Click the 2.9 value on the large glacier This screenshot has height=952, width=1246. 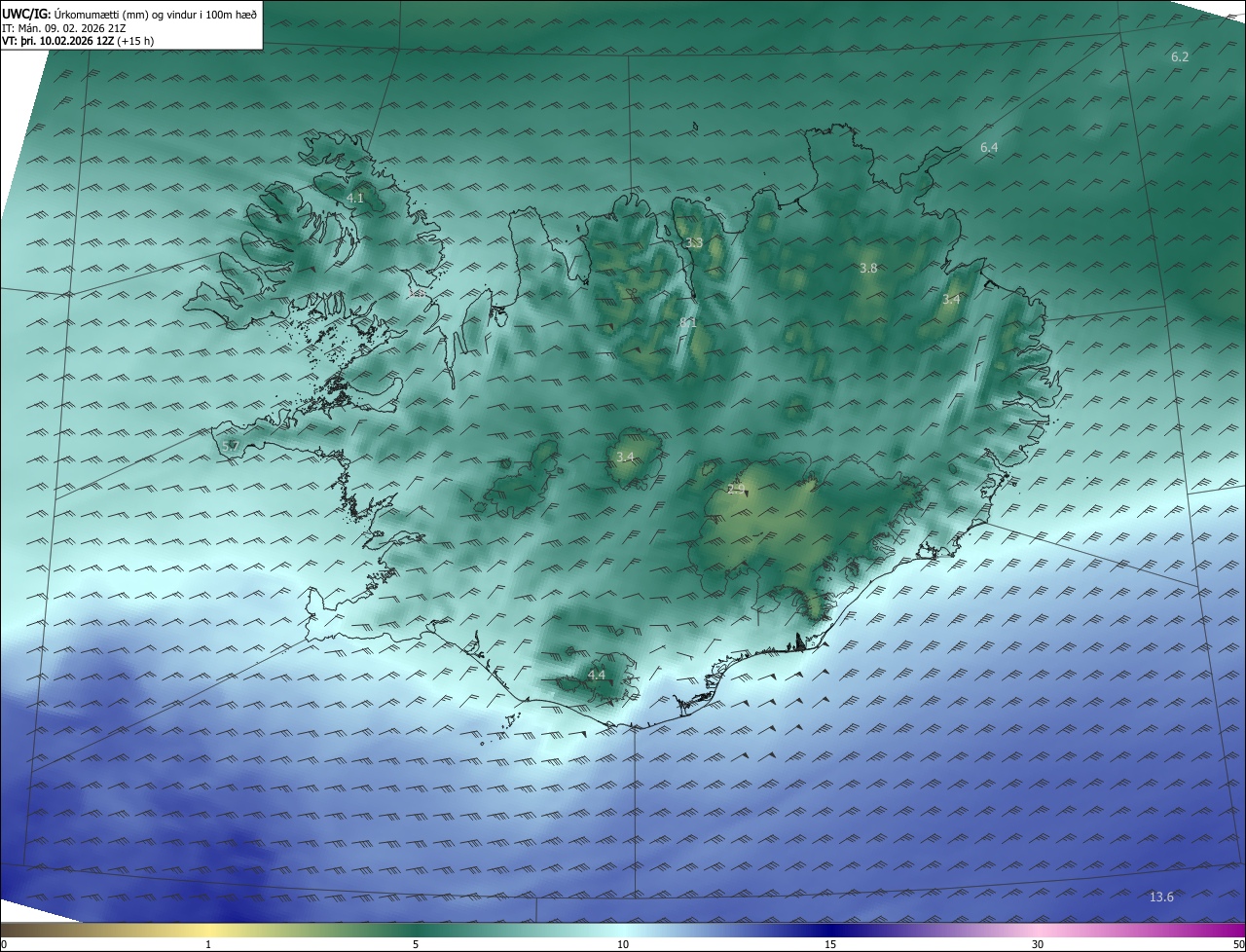(x=736, y=489)
